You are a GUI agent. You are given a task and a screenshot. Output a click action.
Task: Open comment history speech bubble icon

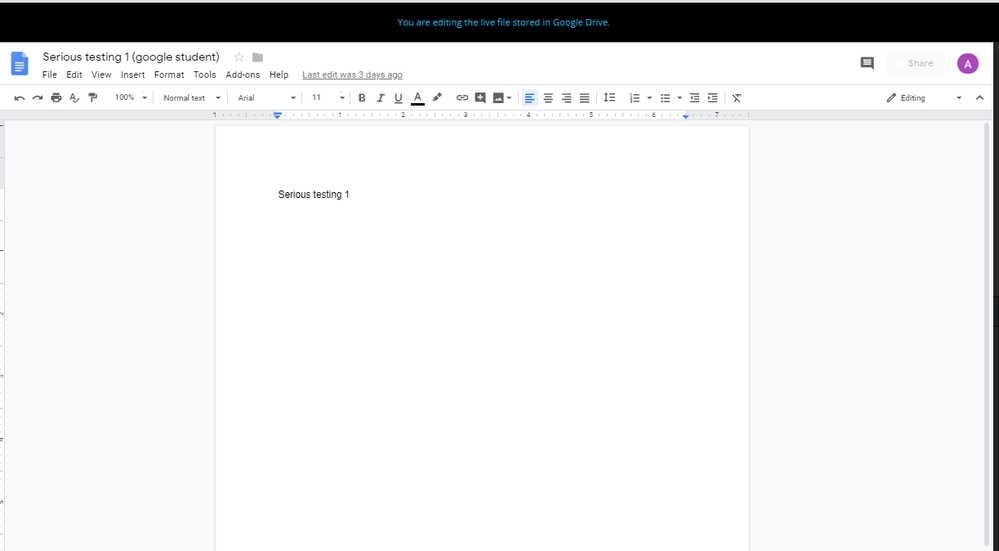(867, 63)
